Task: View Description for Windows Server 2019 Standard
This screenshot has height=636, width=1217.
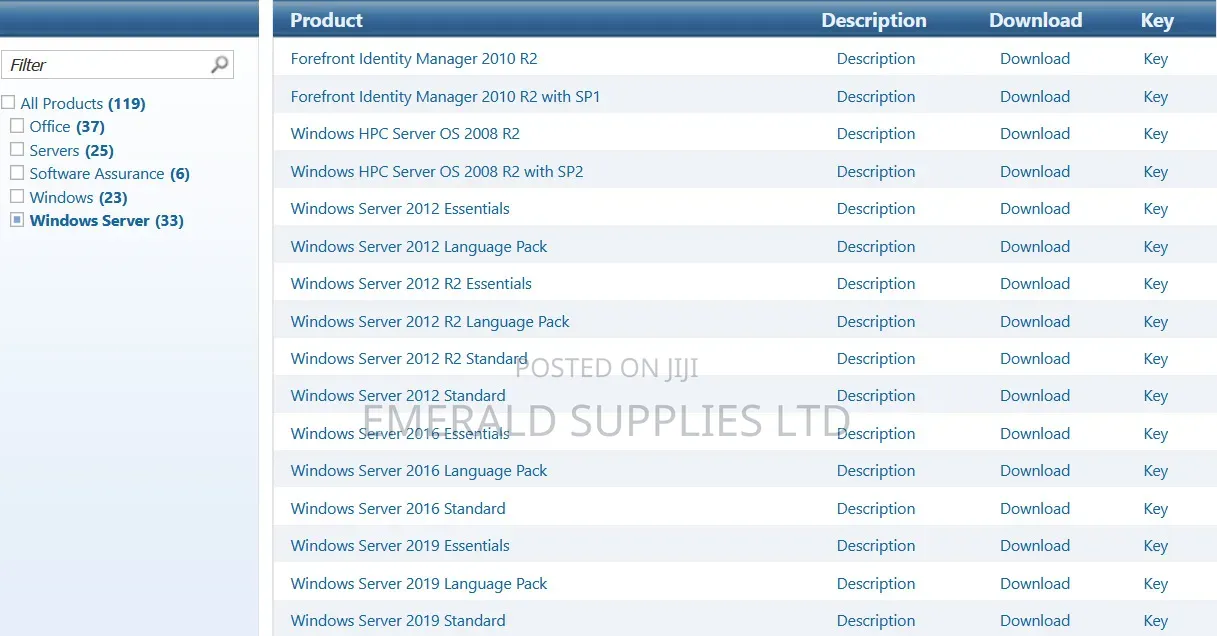Action: (x=876, y=621)
